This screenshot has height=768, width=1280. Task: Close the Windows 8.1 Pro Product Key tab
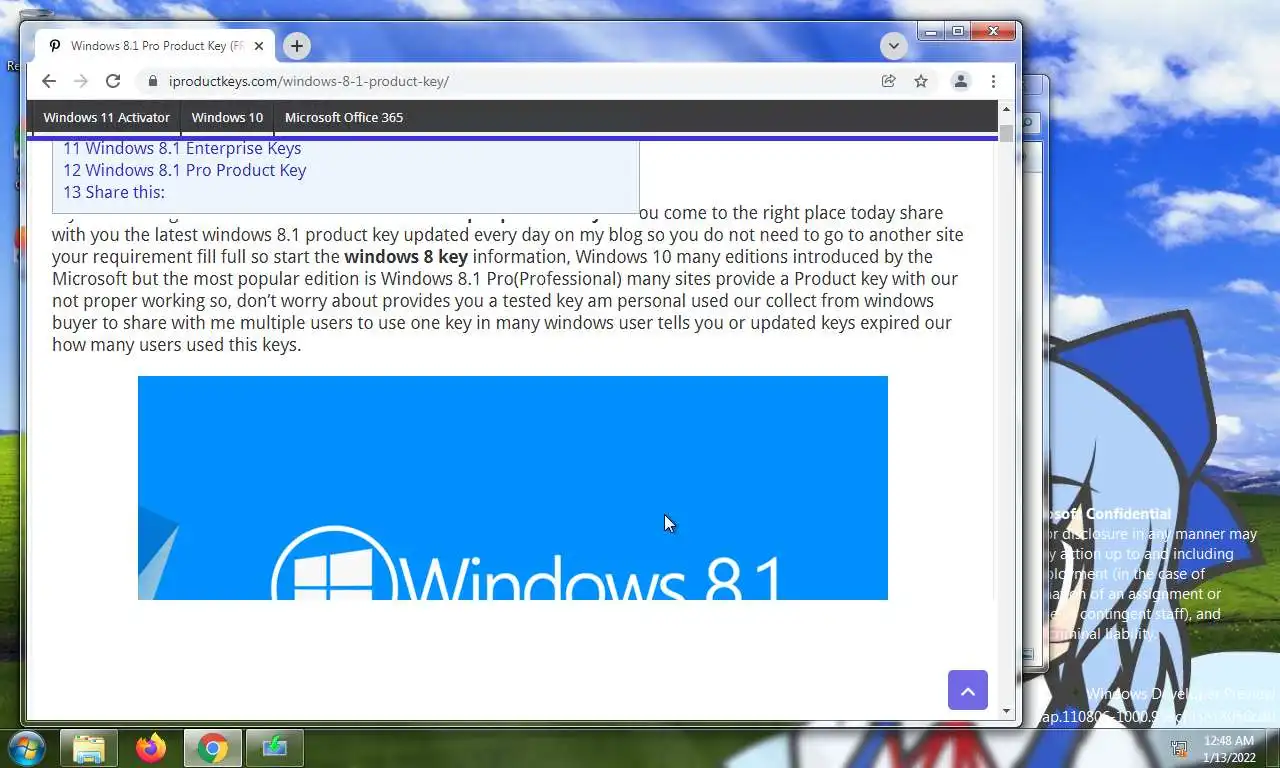[x=259, y=46]
